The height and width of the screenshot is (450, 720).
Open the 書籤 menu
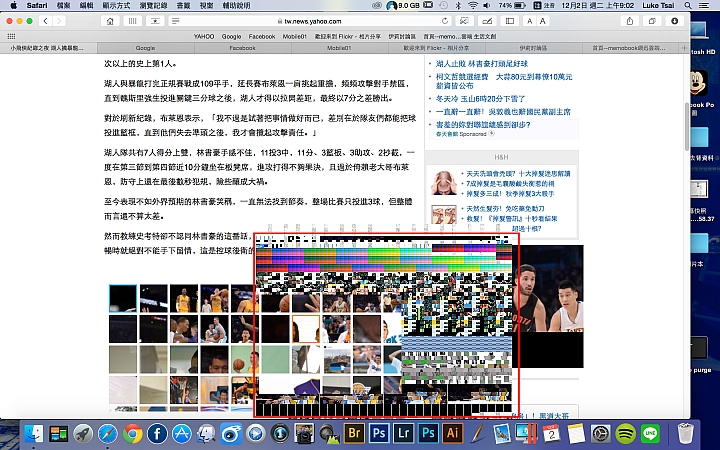(x=184, y=6)
